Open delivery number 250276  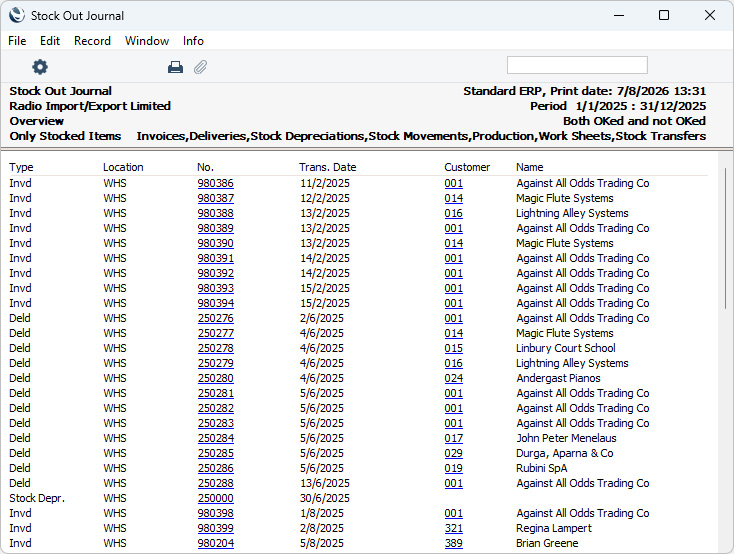tap(215, 318)
